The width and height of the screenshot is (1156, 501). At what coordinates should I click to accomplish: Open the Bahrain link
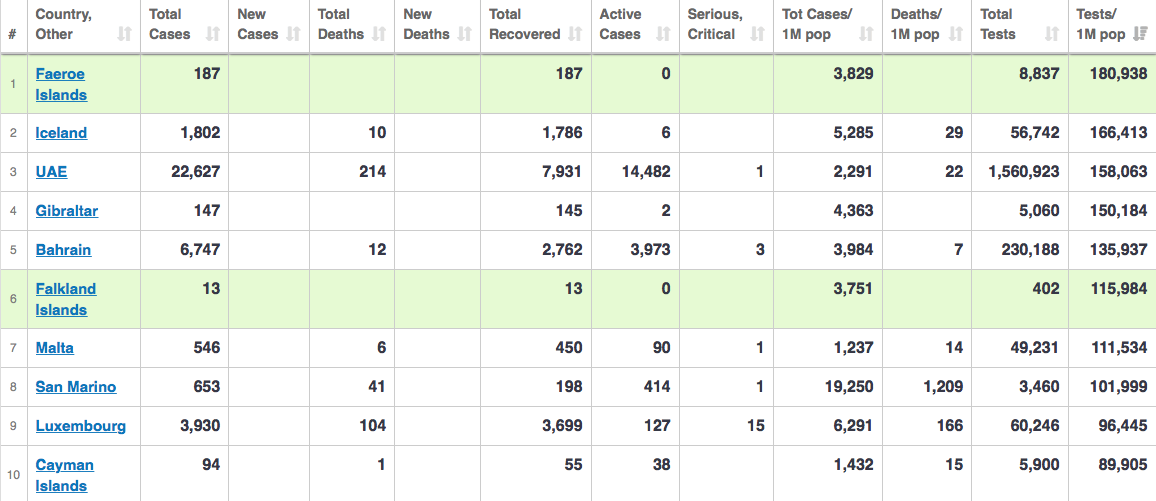(63, 250)
